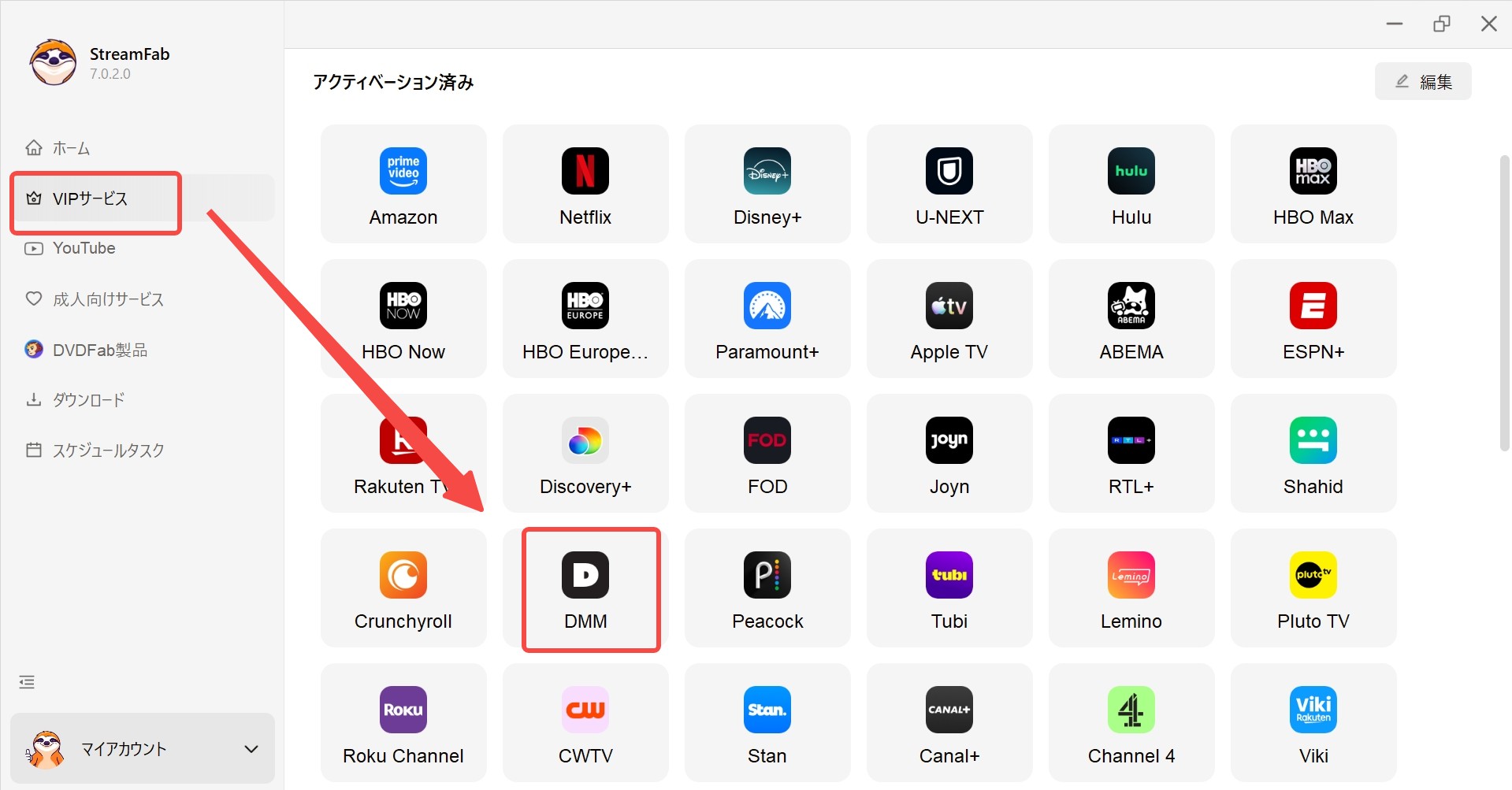Launch the Hulu service tile
This screenshot has width=1512, height=790.
pos(1131,184)
